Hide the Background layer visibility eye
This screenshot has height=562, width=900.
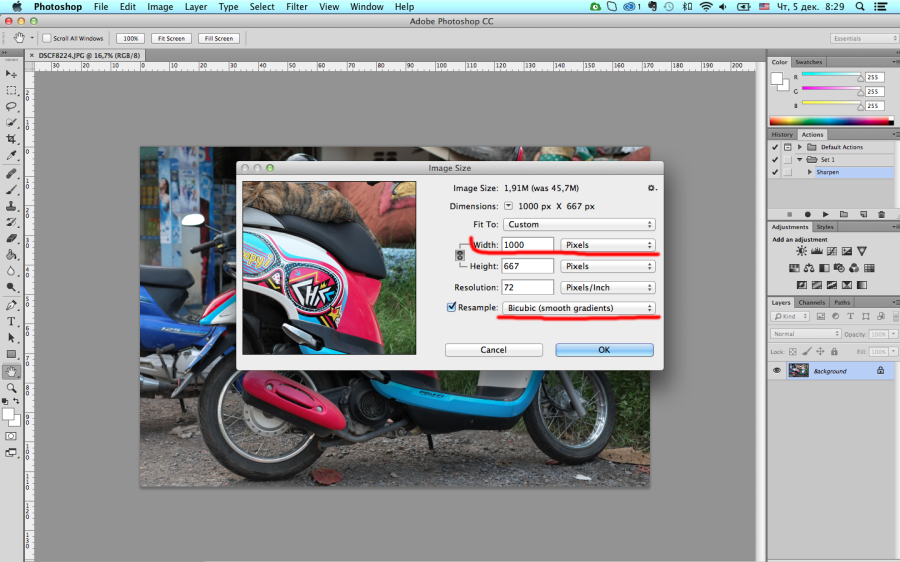click(x=777, y=371)
